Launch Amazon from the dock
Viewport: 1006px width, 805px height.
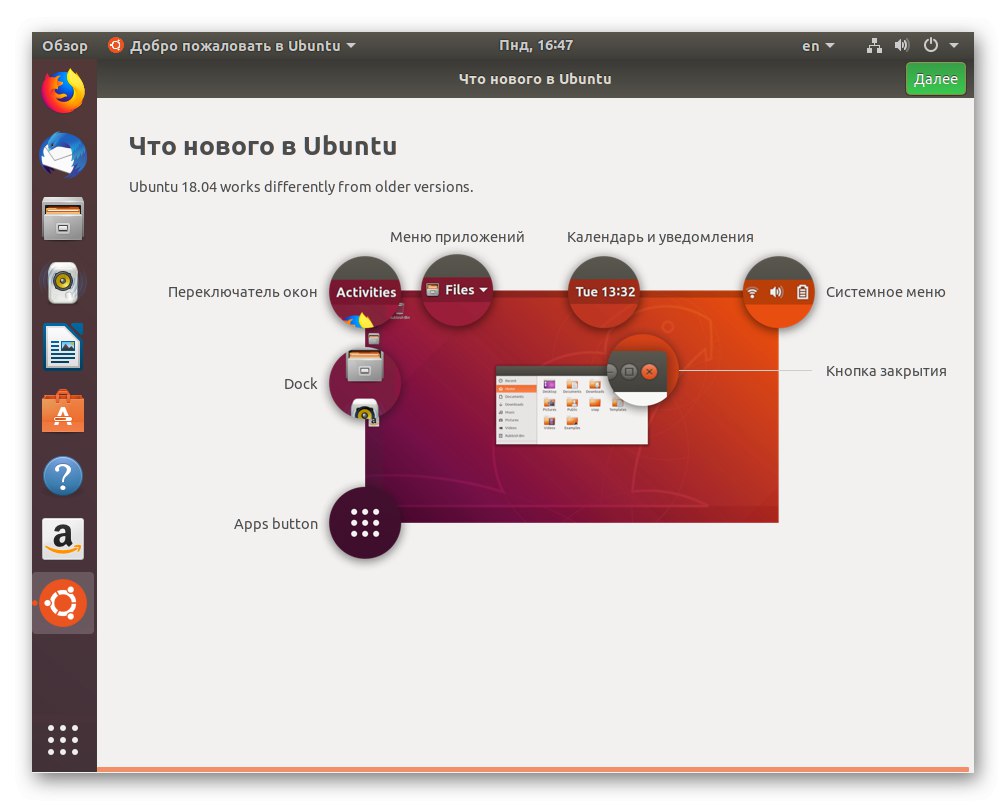63,539
